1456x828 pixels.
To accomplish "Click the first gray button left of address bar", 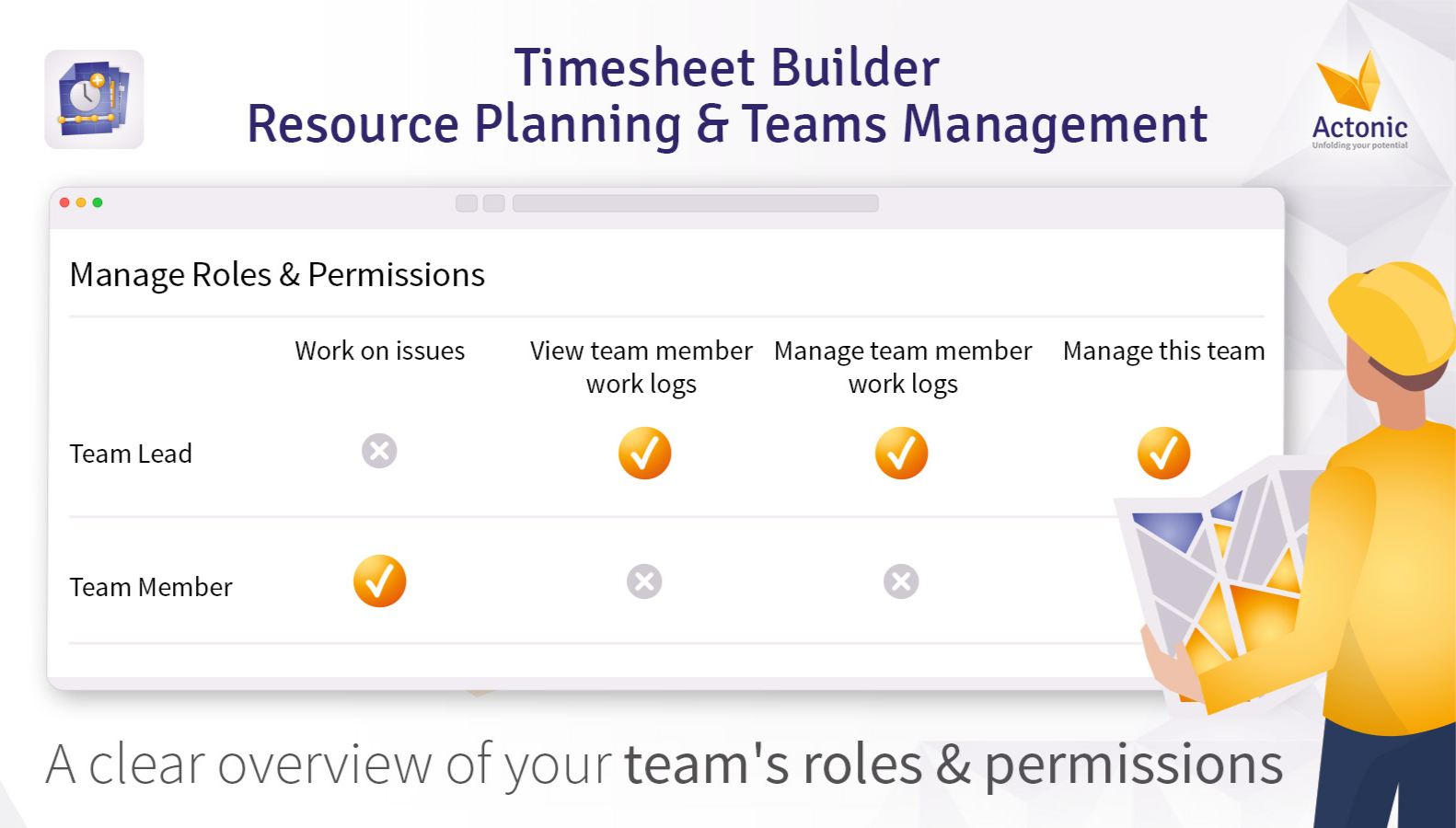I will [467, 203].
